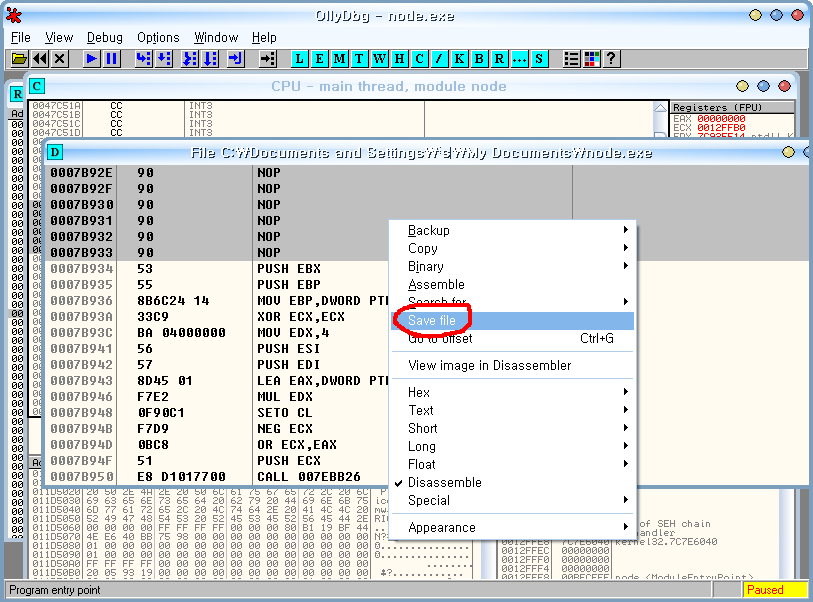
Task: Close program using the X toolbar icon
Action: [x=60, y=59]
